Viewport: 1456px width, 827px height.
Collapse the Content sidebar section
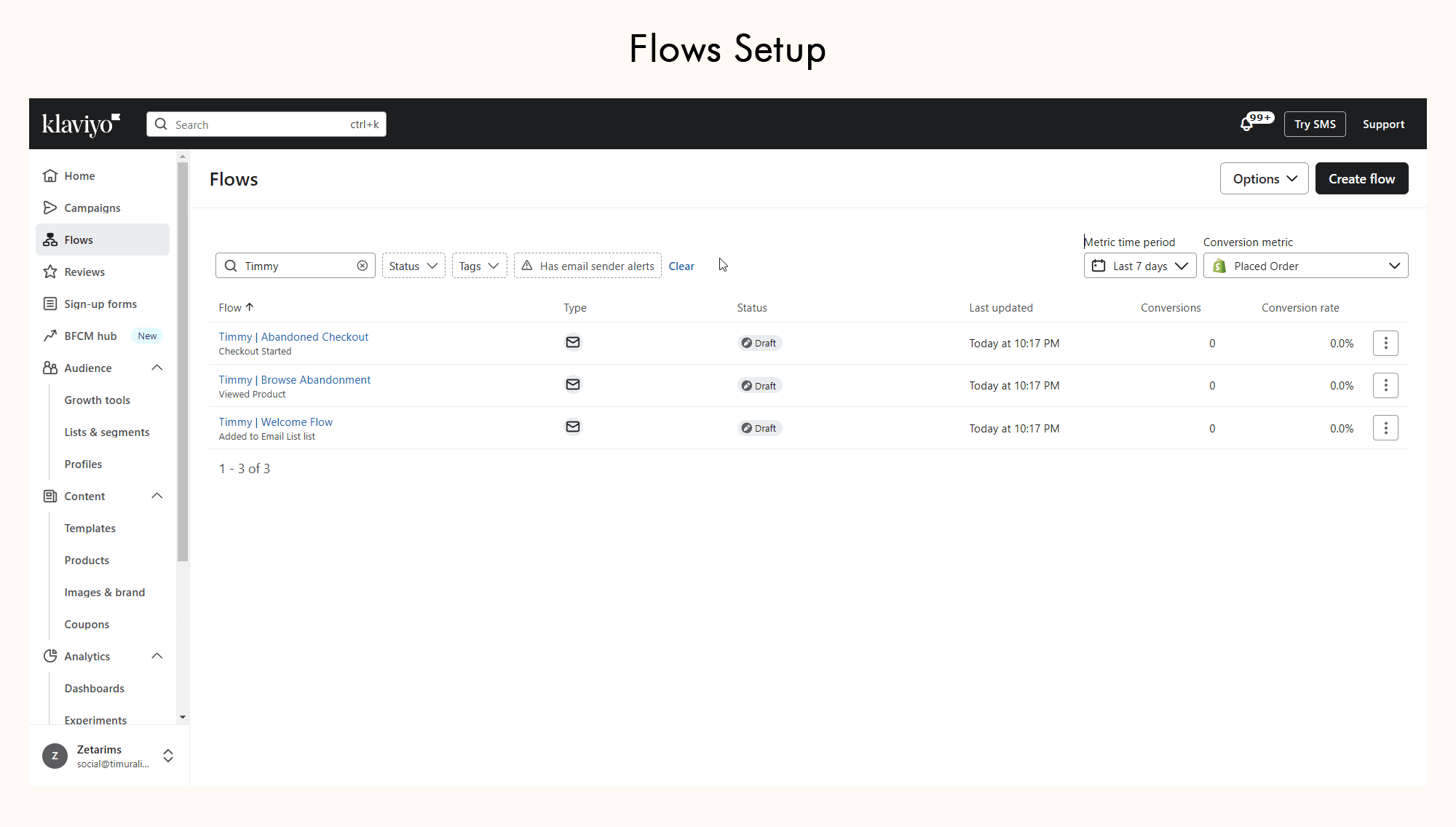(x=157, y=496)
